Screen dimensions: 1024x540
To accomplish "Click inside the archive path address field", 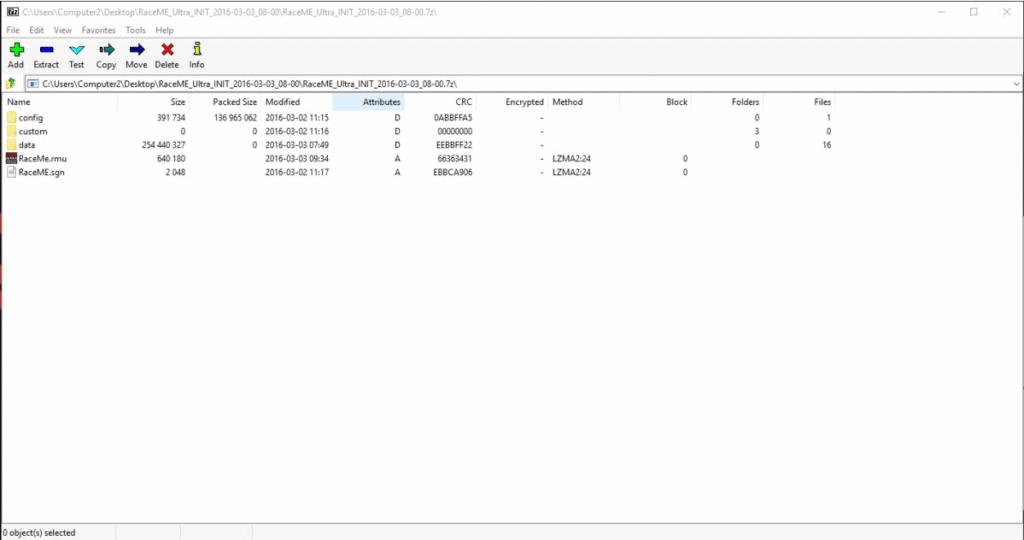I will (x=500, y=84).
